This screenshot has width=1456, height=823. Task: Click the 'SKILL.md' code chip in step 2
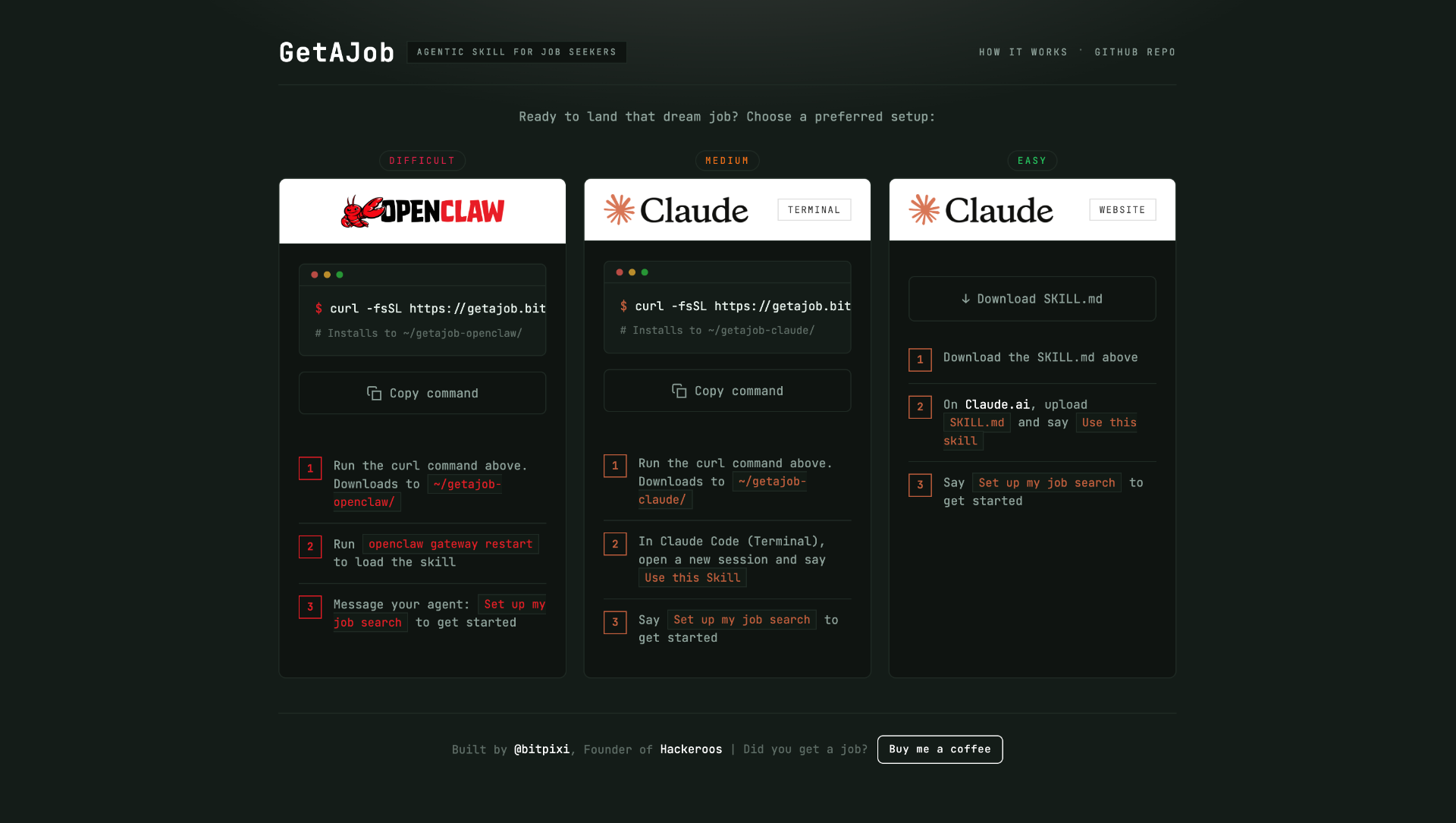(977, 422)
